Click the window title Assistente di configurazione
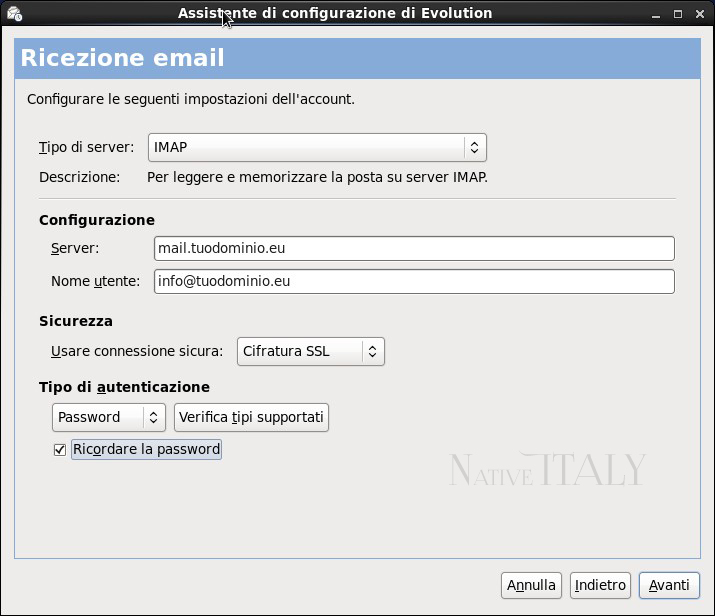Image resolution: width=715 pixels, height=616 pixels. point(335,13)
